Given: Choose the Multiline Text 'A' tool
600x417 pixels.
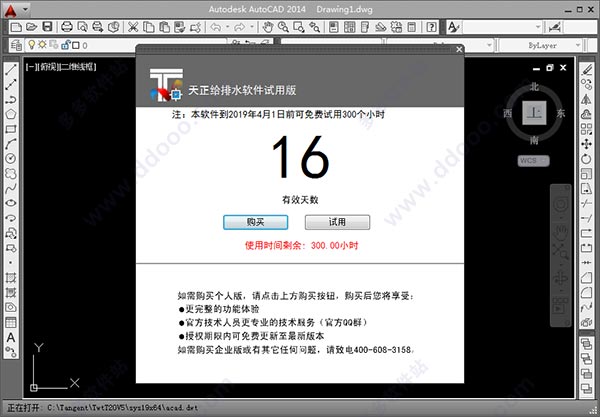Looking at the screenshot, I should point(10,337).
